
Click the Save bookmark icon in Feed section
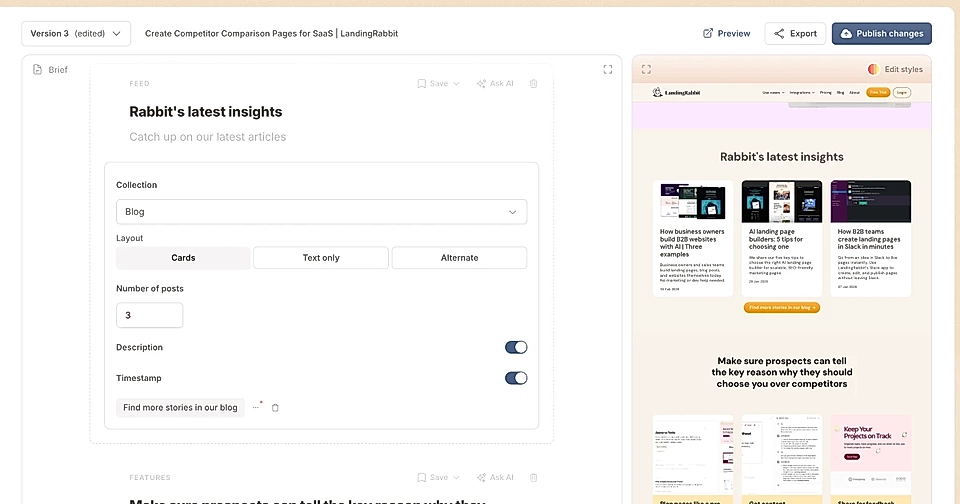click(421, 84)
